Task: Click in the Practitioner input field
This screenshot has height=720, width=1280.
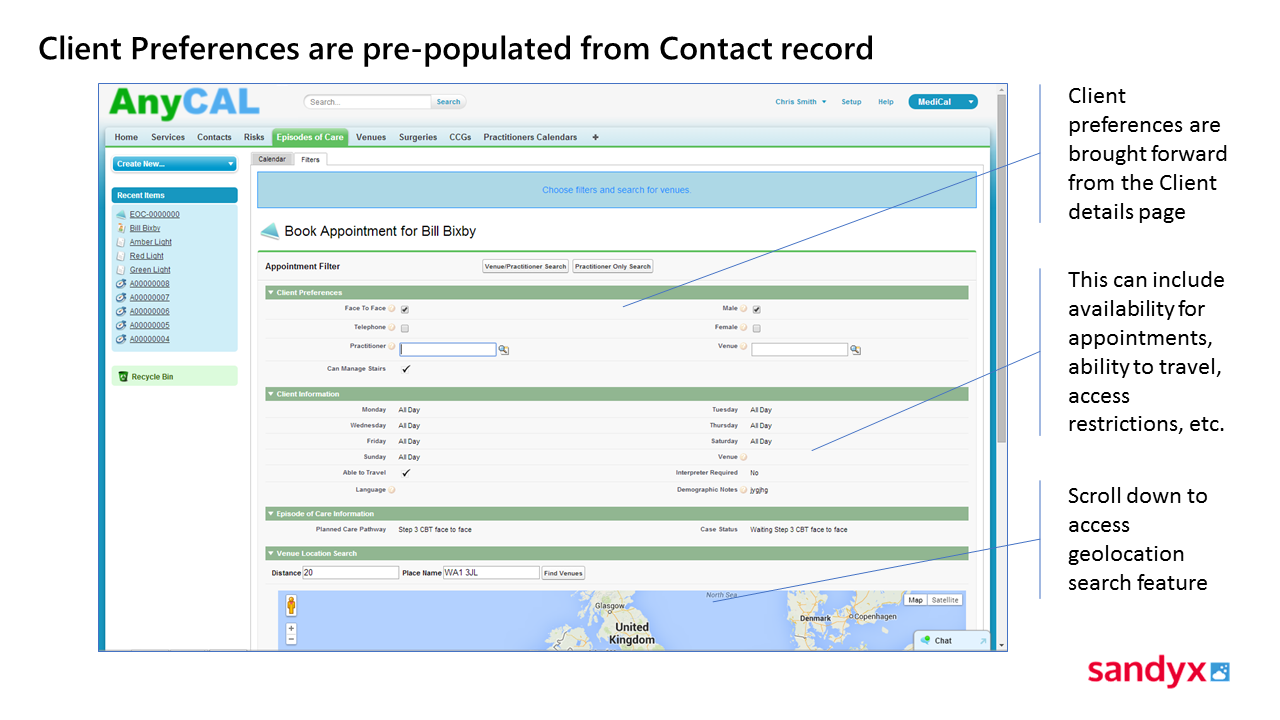Action: tap(448, 350)
